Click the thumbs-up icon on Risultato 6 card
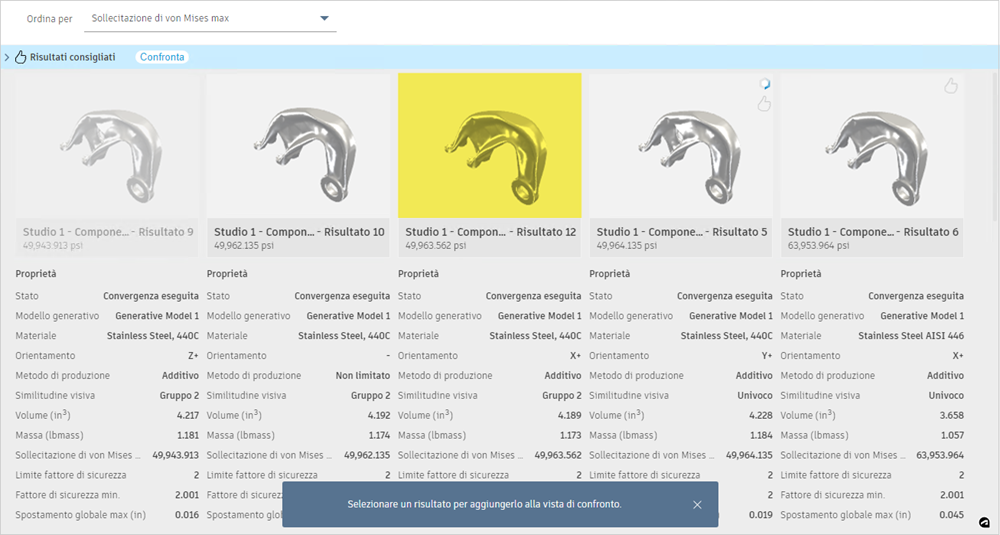The image size is (1000, 535). (951, 85)
